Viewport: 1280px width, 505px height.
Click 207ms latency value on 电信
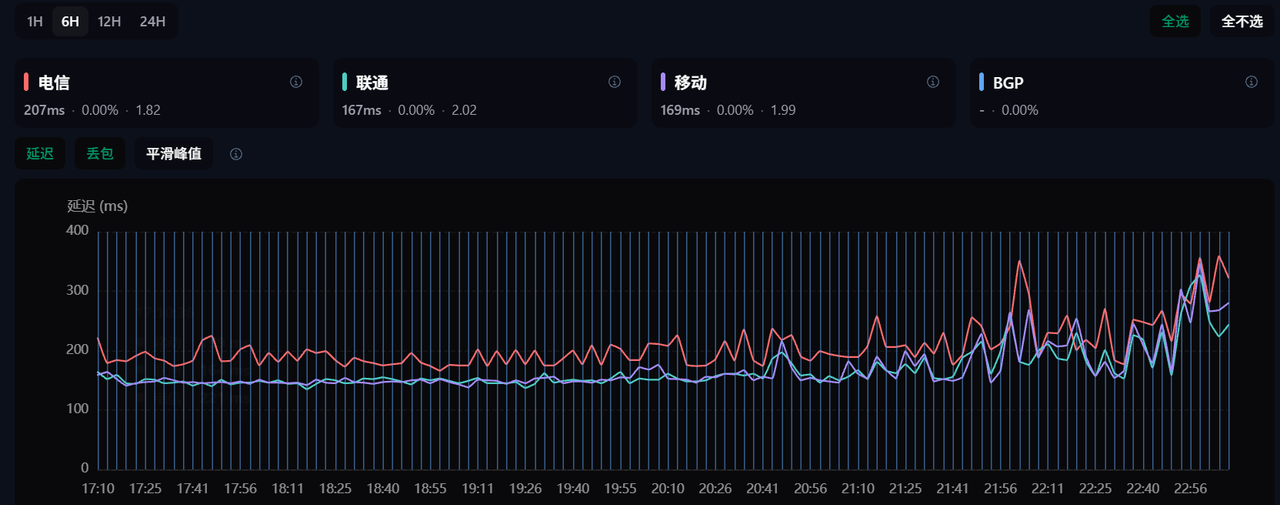(43, 110)
